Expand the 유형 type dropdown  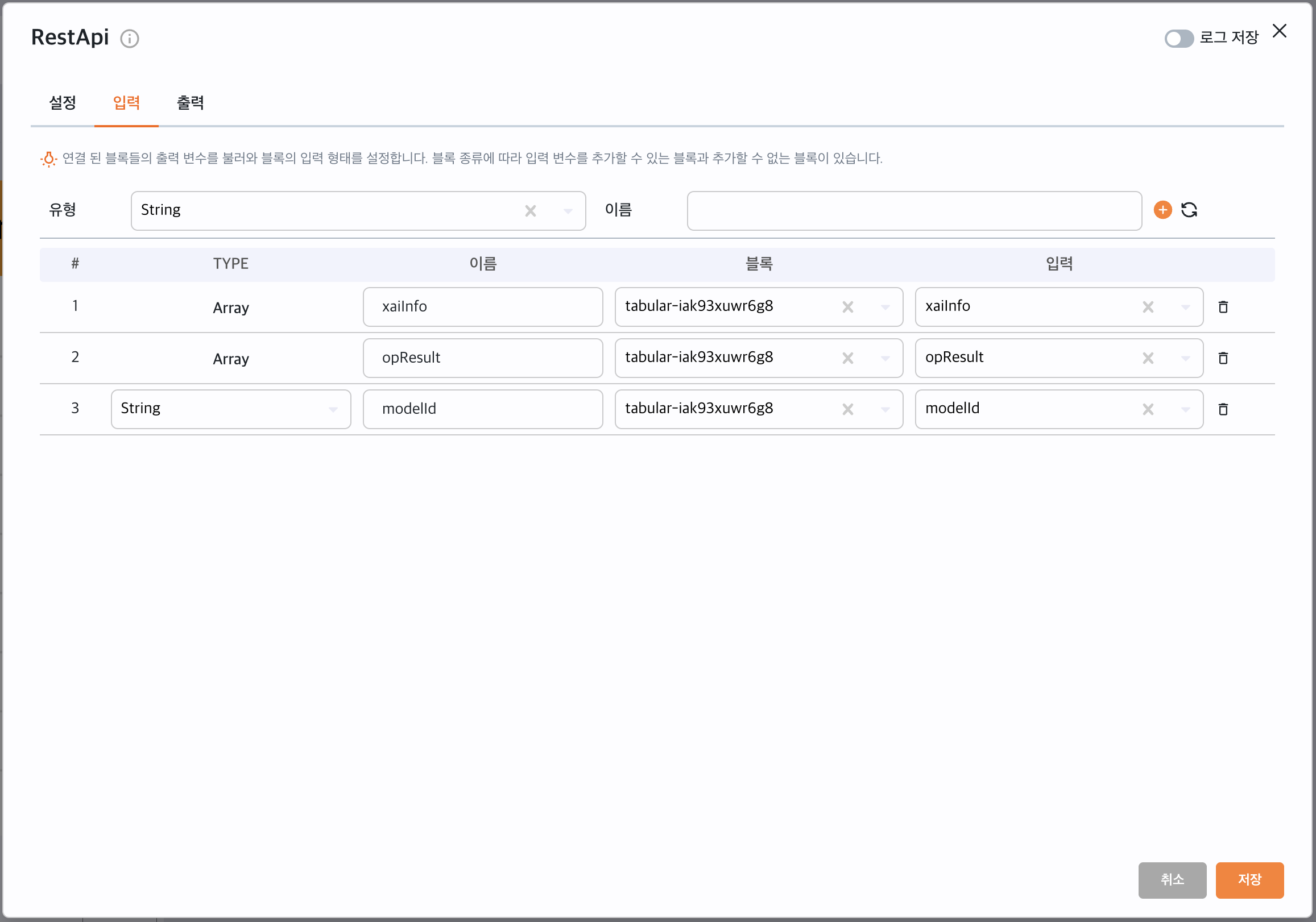[x=568, y=211]
